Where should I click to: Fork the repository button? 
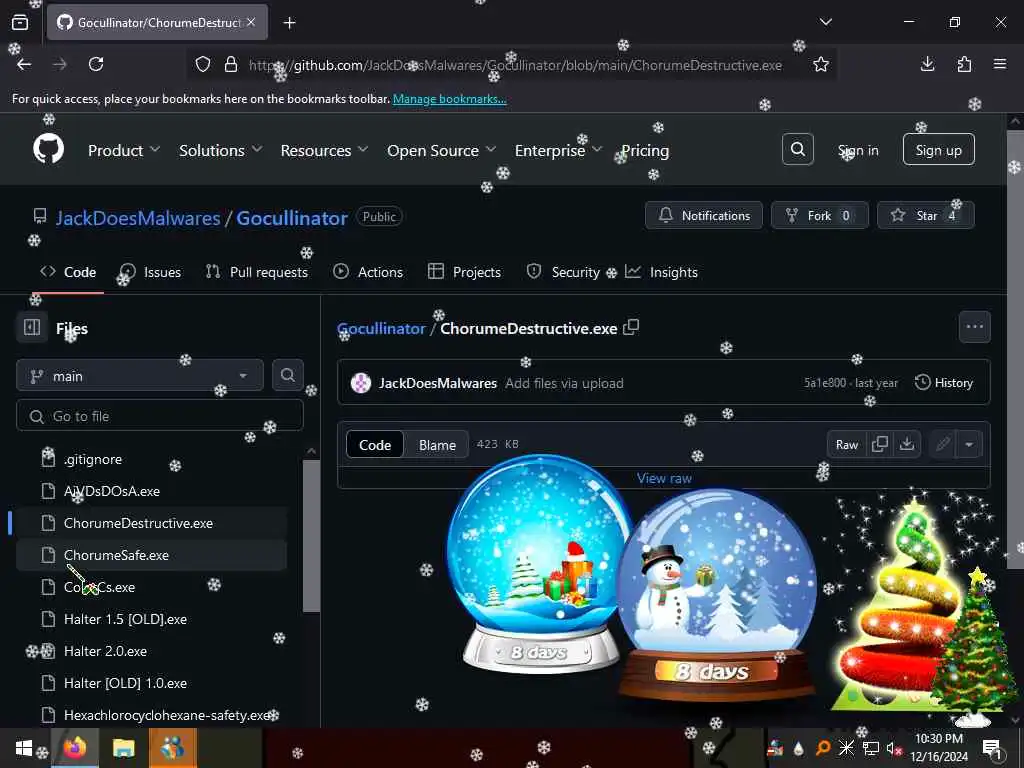(820, 216)
